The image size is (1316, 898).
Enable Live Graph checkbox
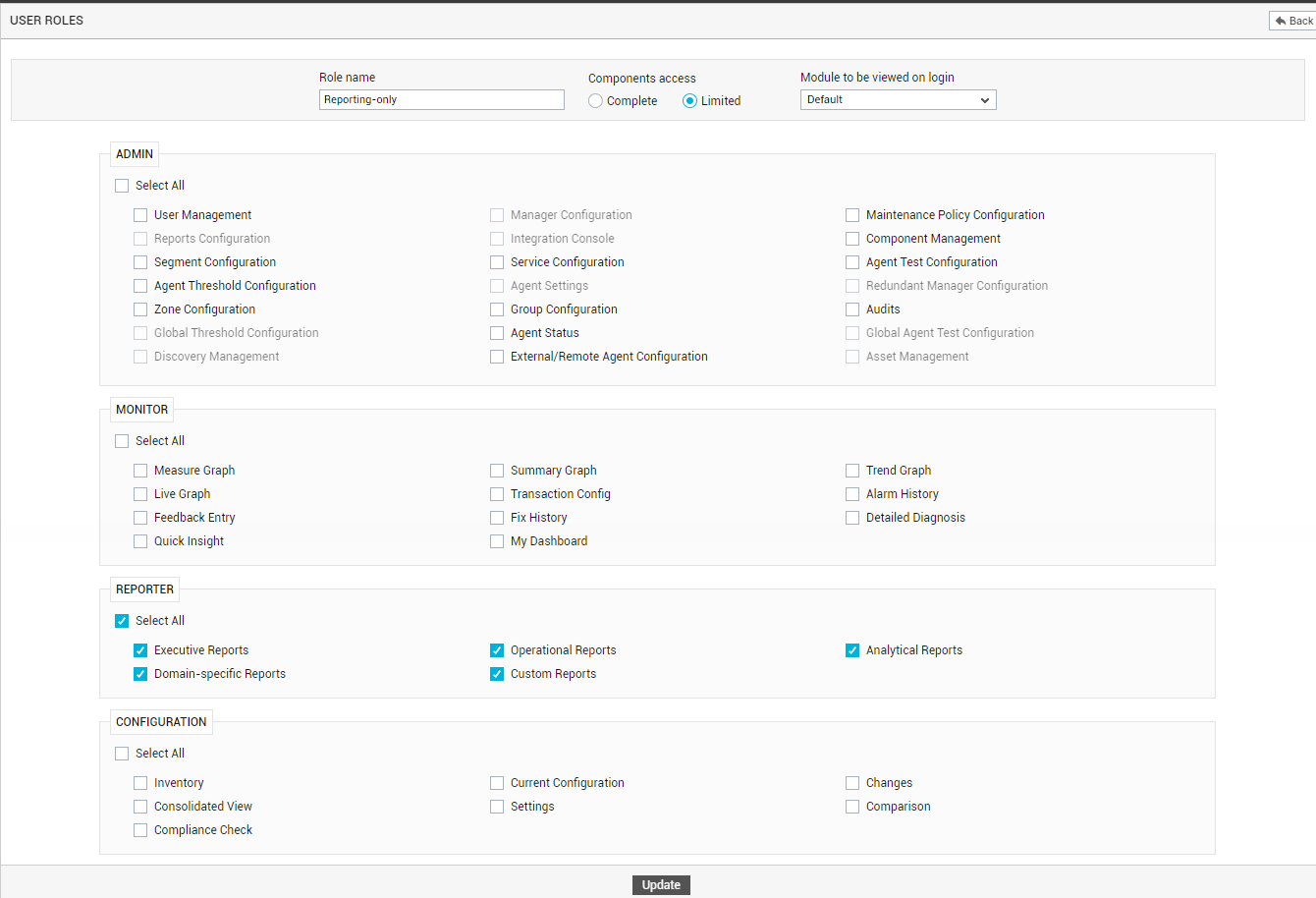point(140,494)
